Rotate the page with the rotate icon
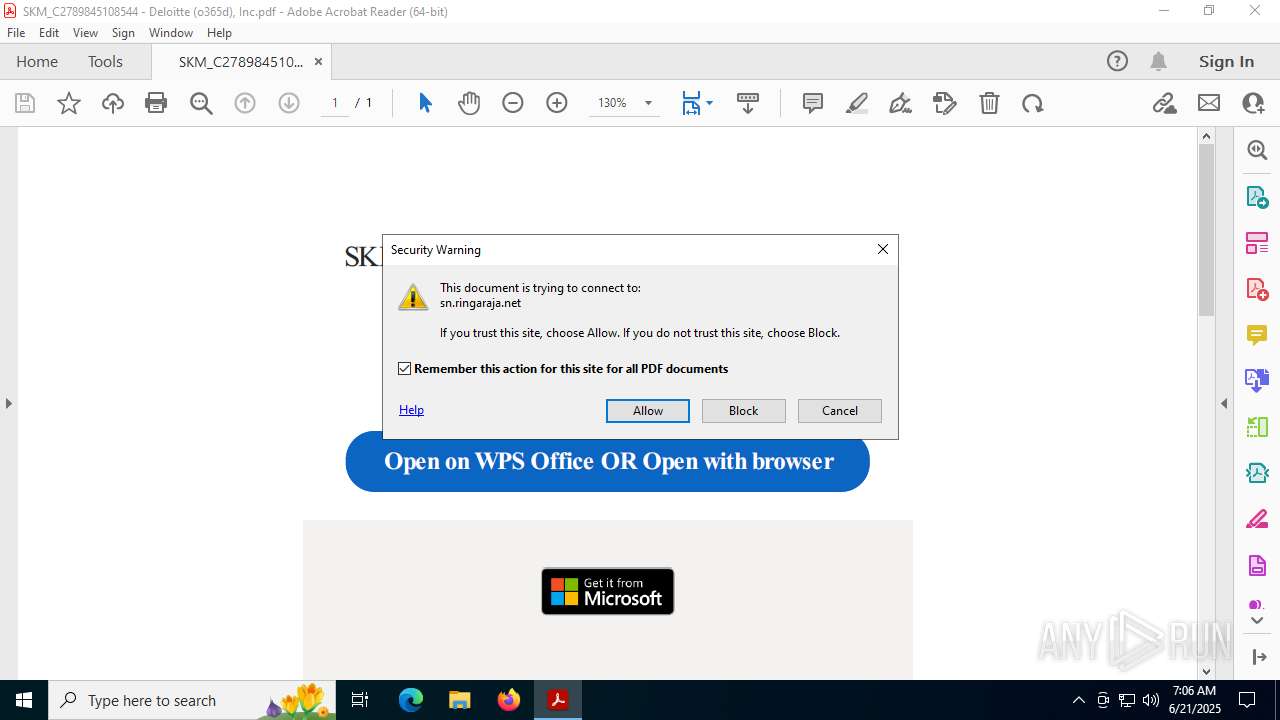Screen dimensions: 1280x720 click(x=1033, y=103)
